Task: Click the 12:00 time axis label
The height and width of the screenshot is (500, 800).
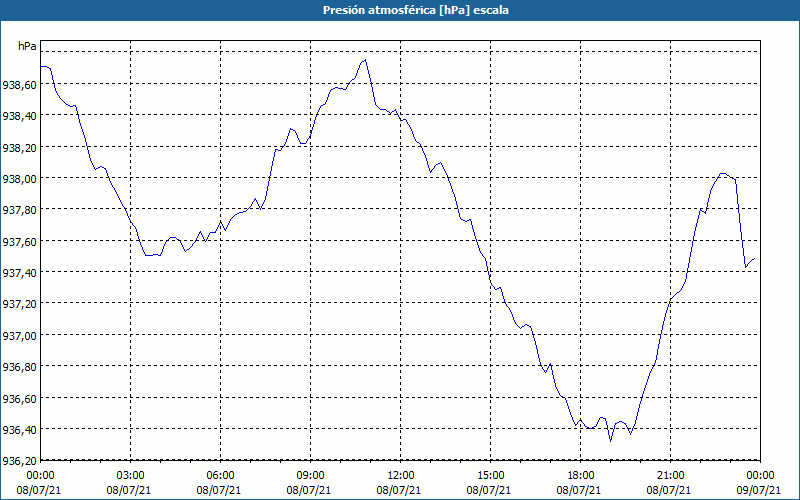Action: (400, 476)
